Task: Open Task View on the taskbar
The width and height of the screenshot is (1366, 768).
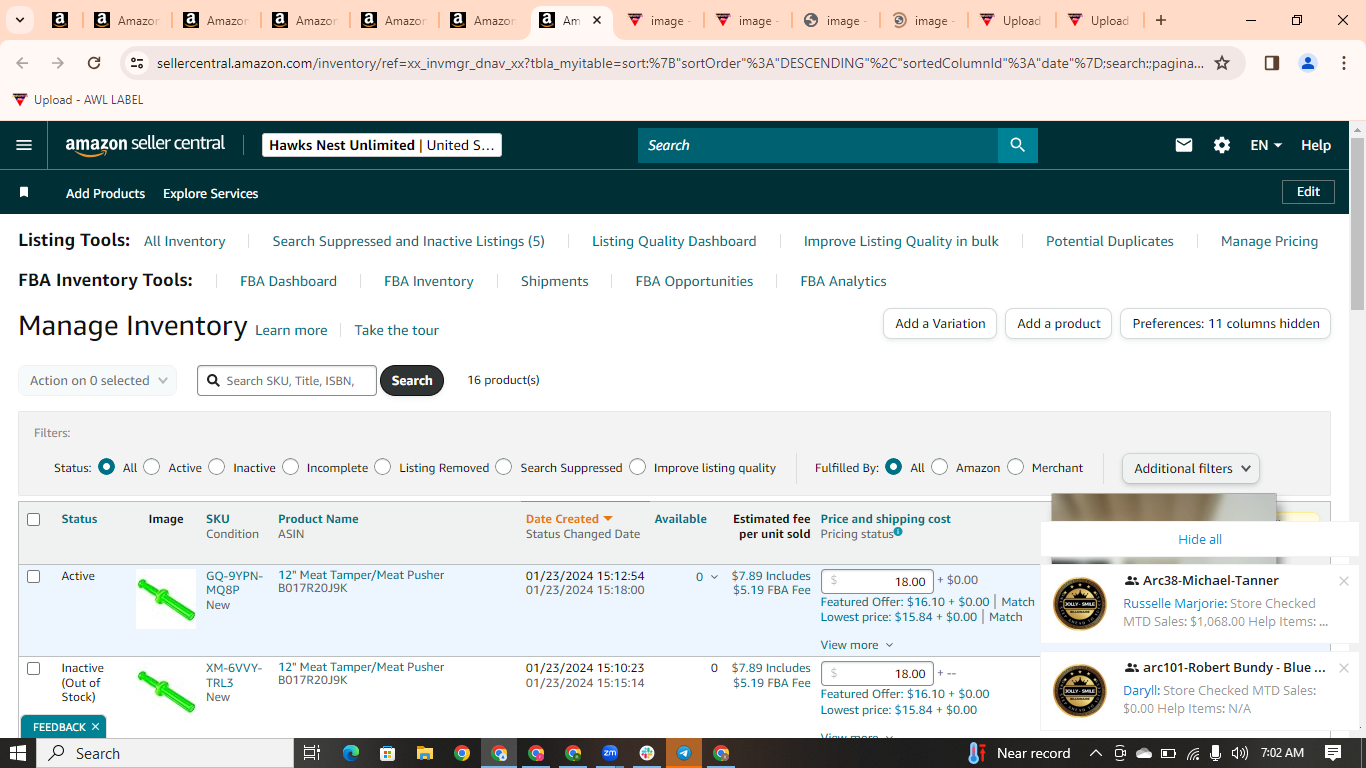Action: [311, 753]
